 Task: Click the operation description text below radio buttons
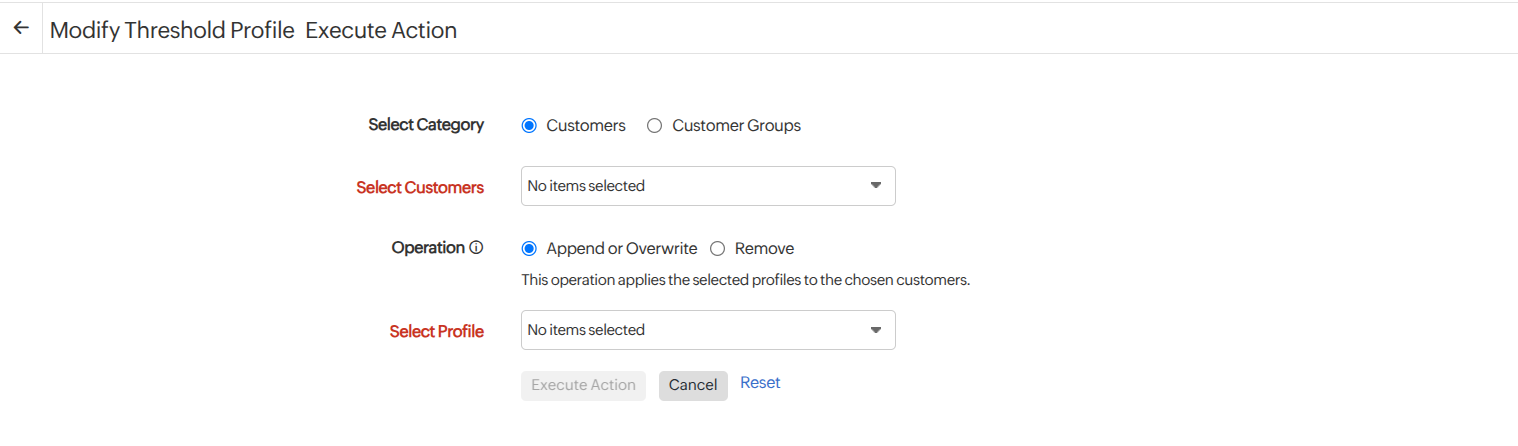(746, 280)
